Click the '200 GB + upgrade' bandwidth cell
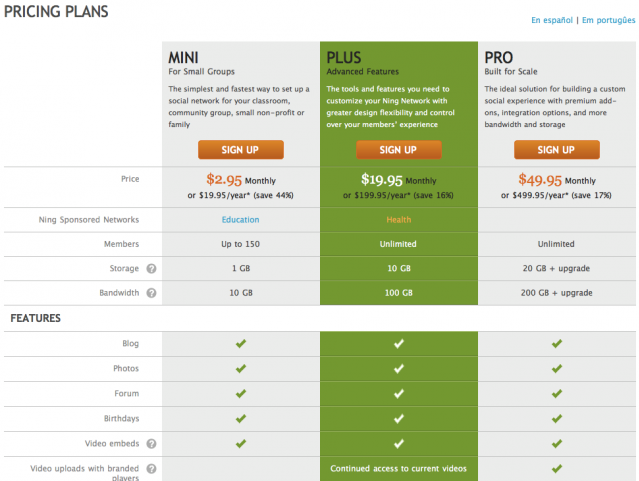 point(556,293)
